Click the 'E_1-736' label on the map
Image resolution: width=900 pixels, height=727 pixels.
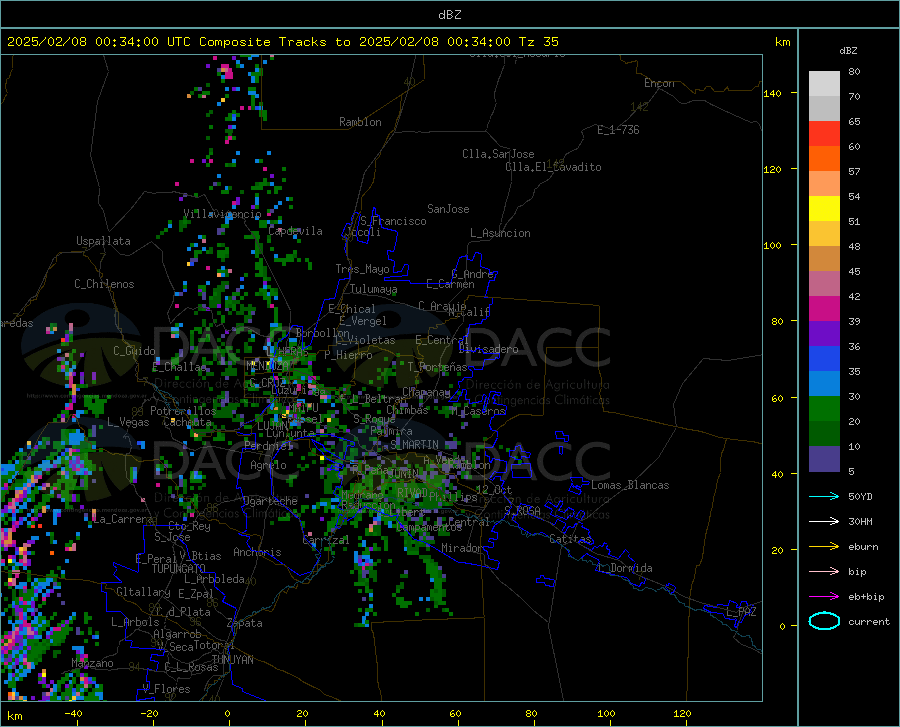[x=618, y=130]
